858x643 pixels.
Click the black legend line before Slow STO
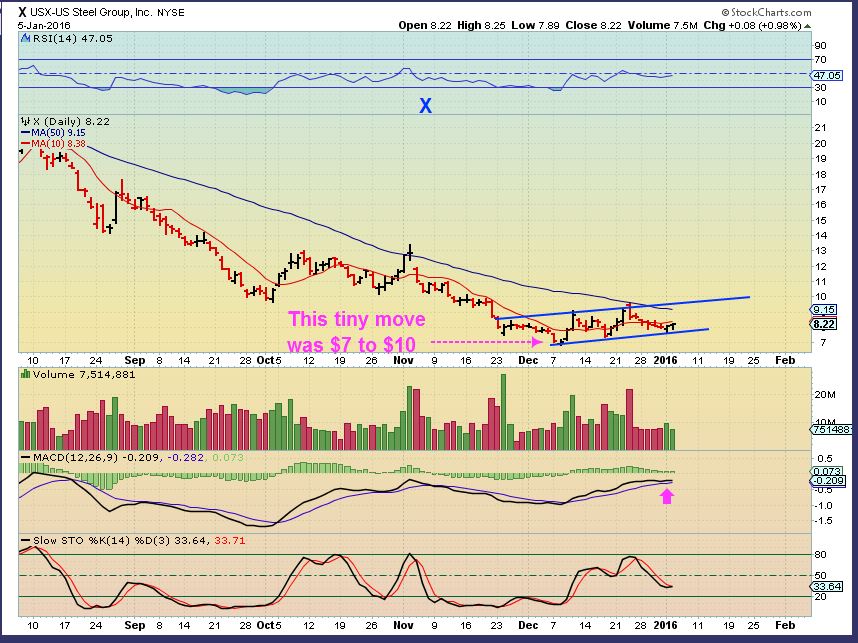tap(25, 541)
